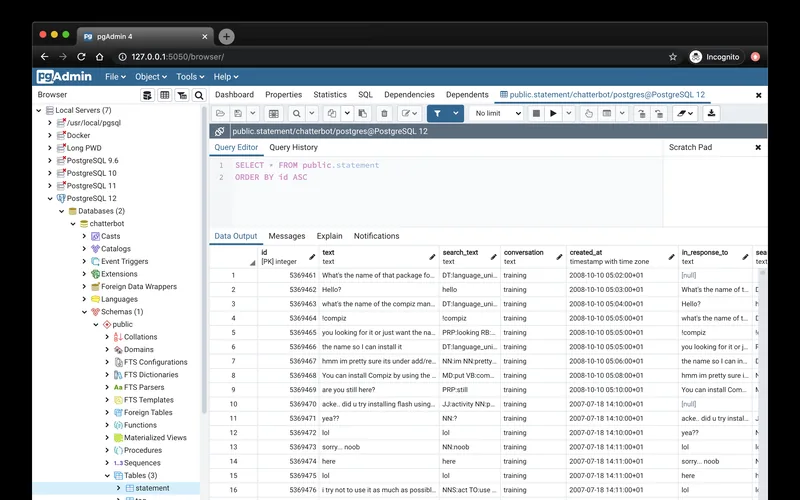Open a new browser tab with plus

click(227, 36)
